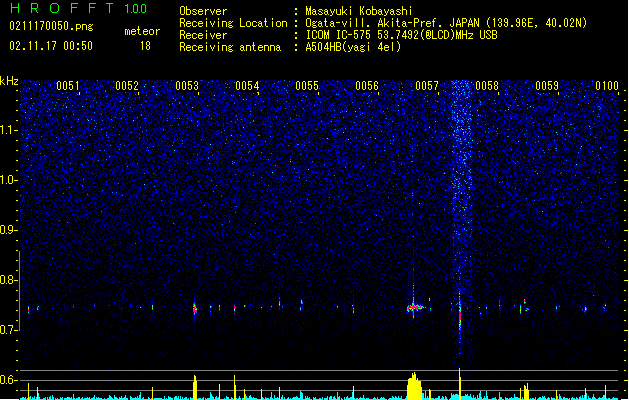
Task: Click the red echo streak below 0058 burst
Action: point(460,318)
